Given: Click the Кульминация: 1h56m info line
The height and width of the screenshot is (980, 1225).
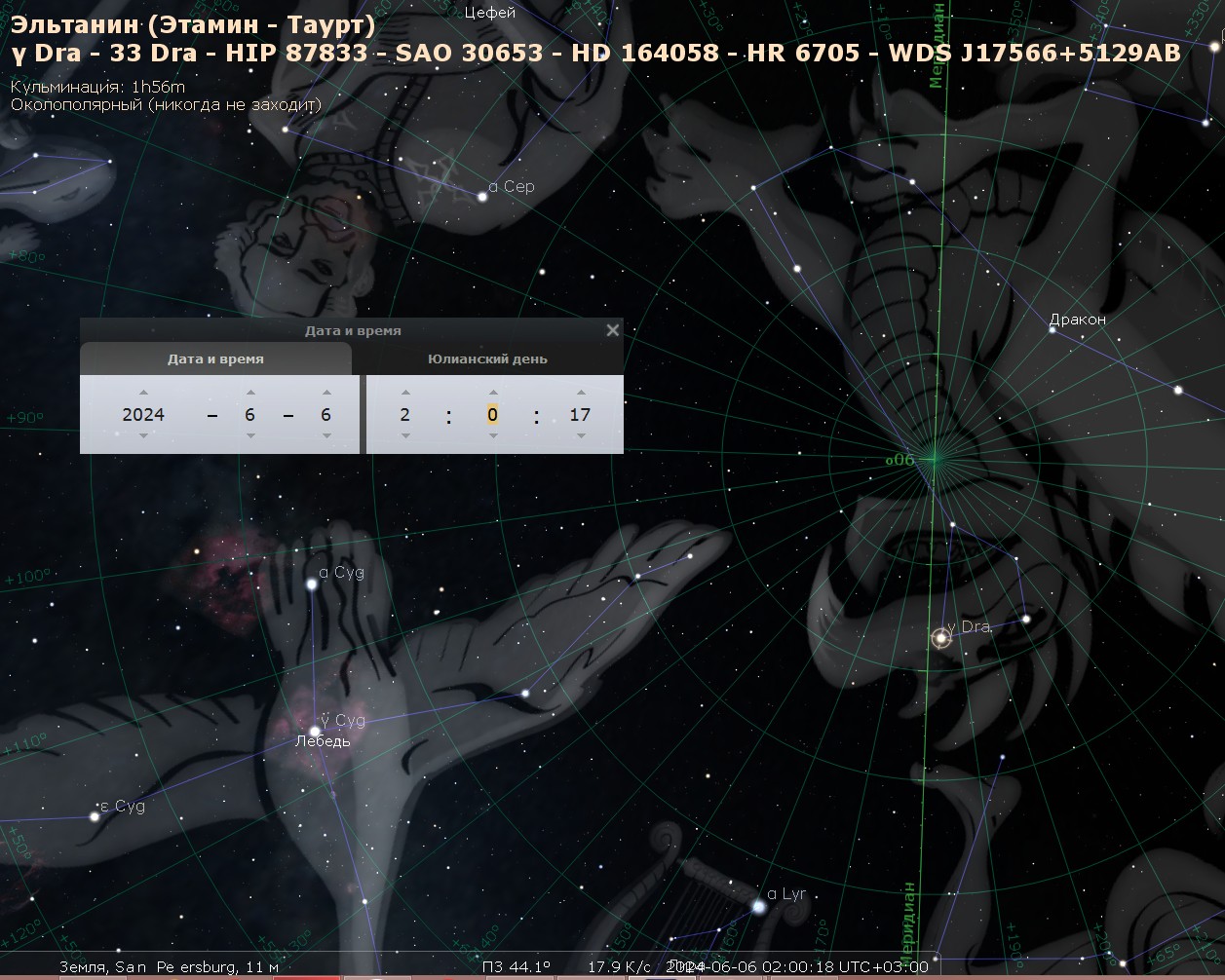Looking at the screenshot, I should (97, 88).
